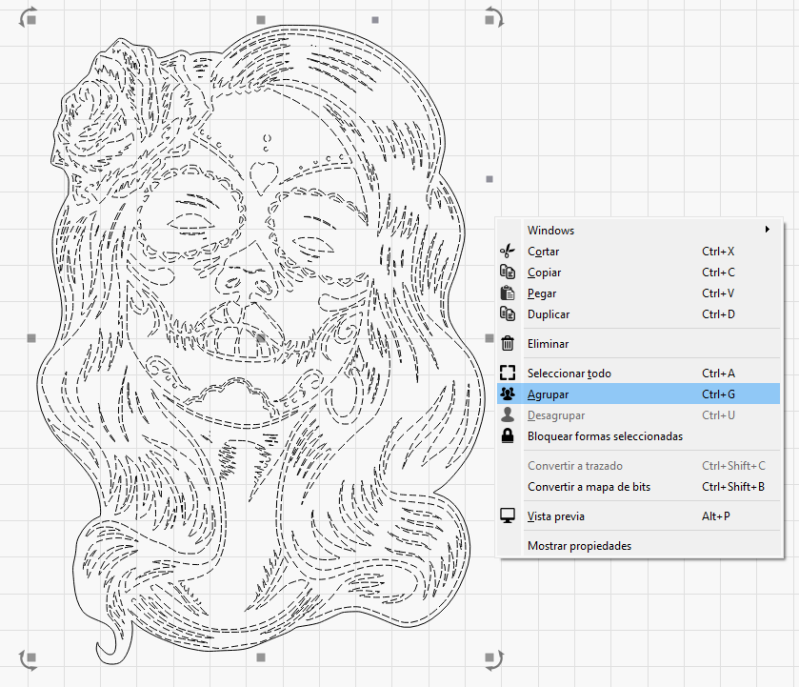
Task: Select Duplicar in the context menu
Action: (x=548, y=314)
